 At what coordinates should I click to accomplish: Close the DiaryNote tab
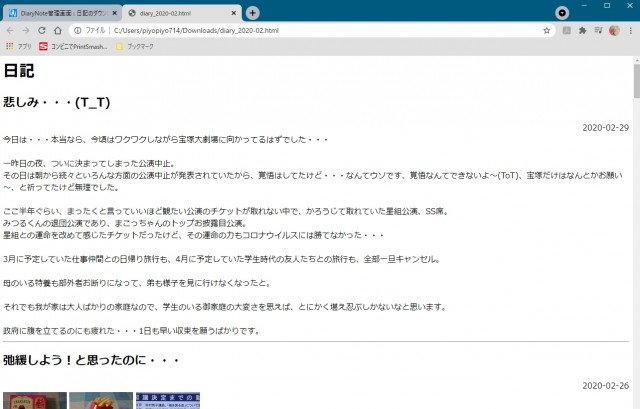[115, 13]
